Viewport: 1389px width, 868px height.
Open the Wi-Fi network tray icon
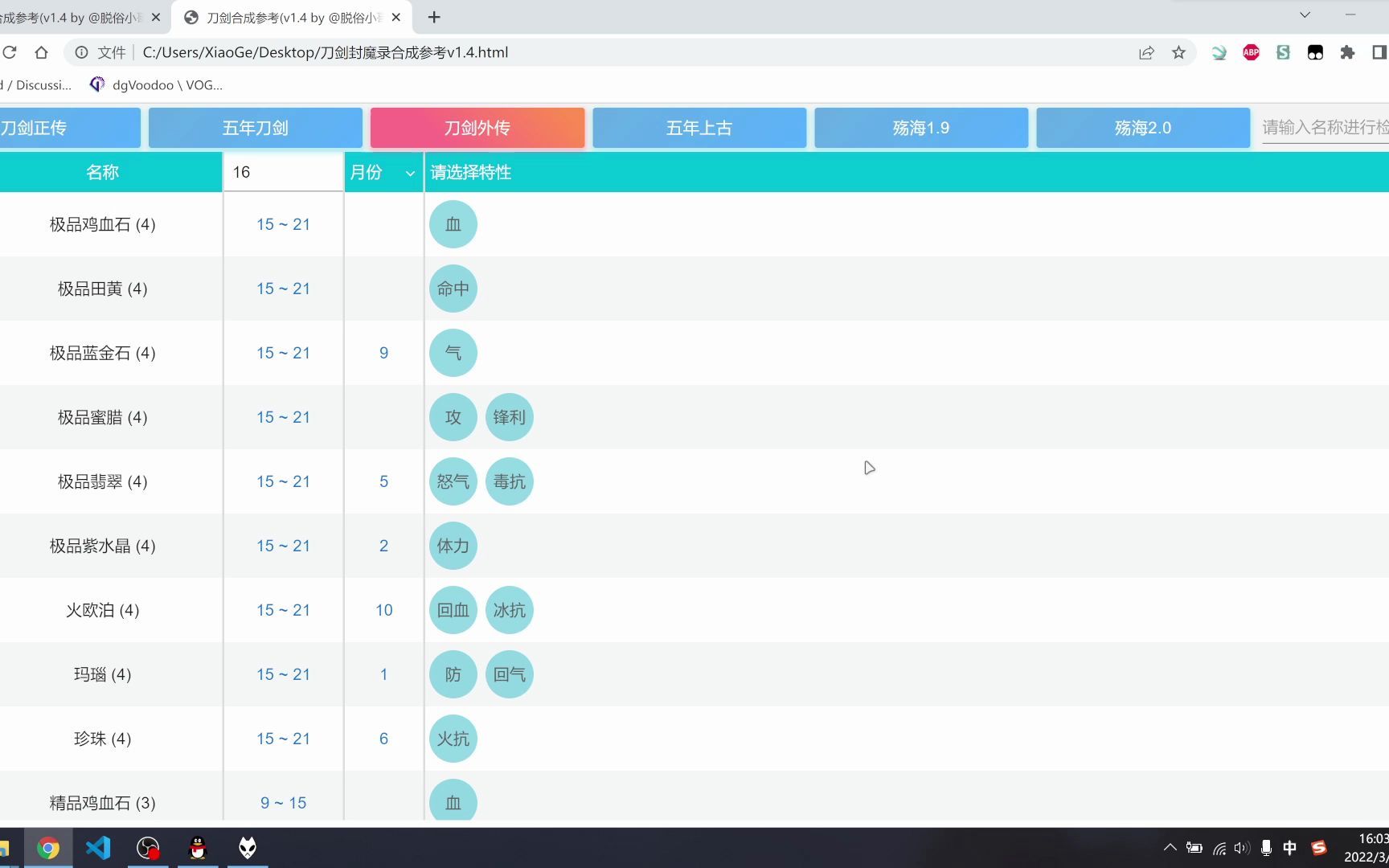point(1219,848)
